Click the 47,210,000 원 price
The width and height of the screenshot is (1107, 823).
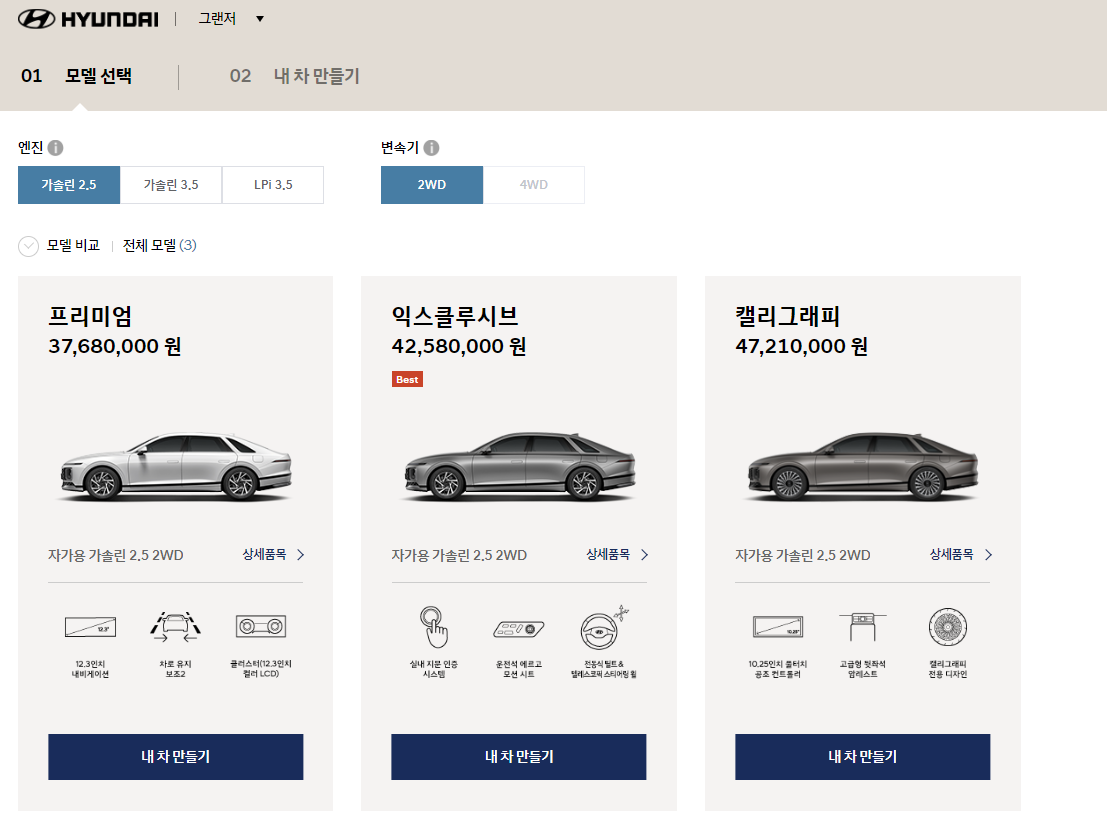coord(802,347)
